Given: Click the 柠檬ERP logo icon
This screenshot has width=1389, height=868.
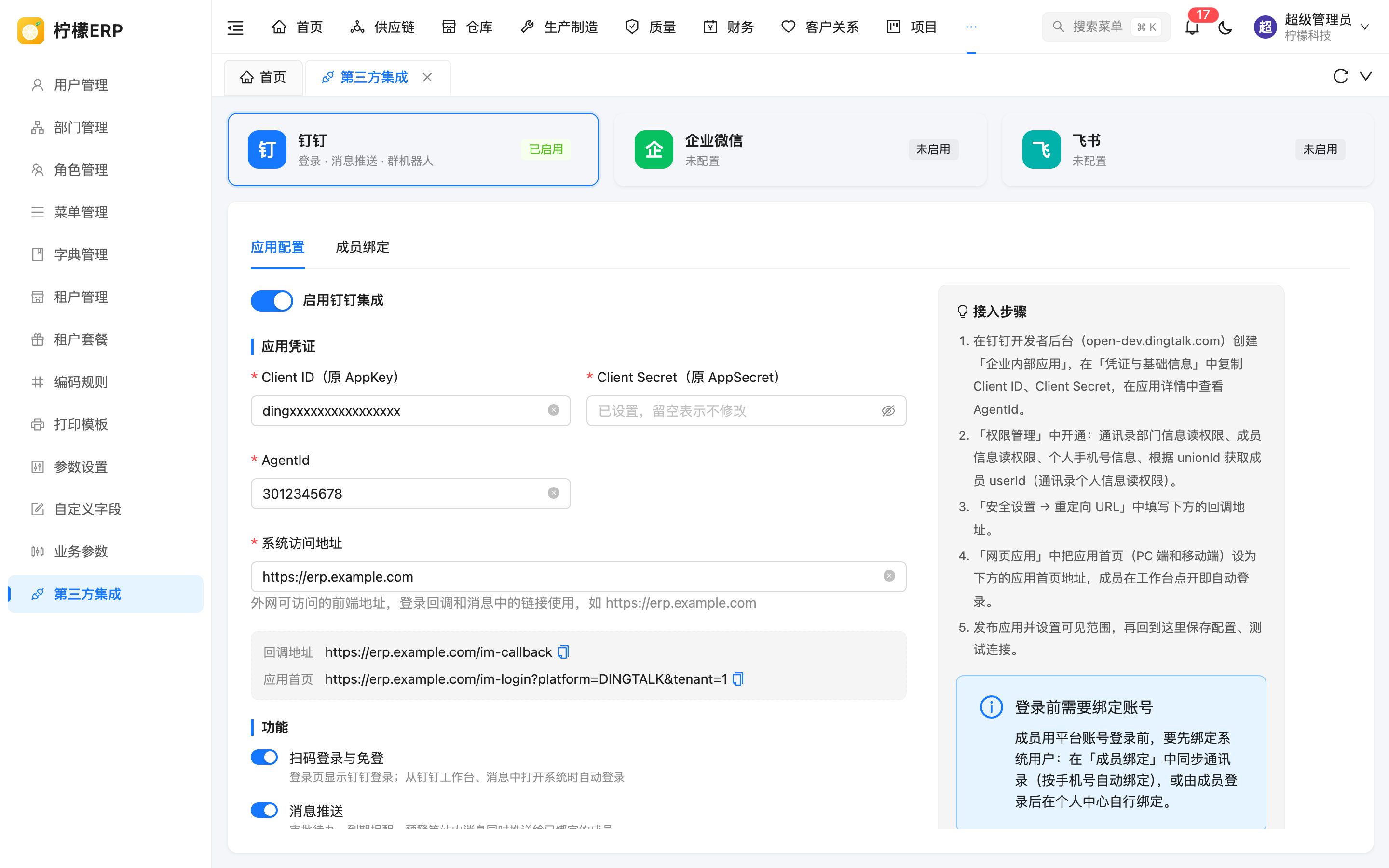Looking at the screenshot, I should 31,30.
